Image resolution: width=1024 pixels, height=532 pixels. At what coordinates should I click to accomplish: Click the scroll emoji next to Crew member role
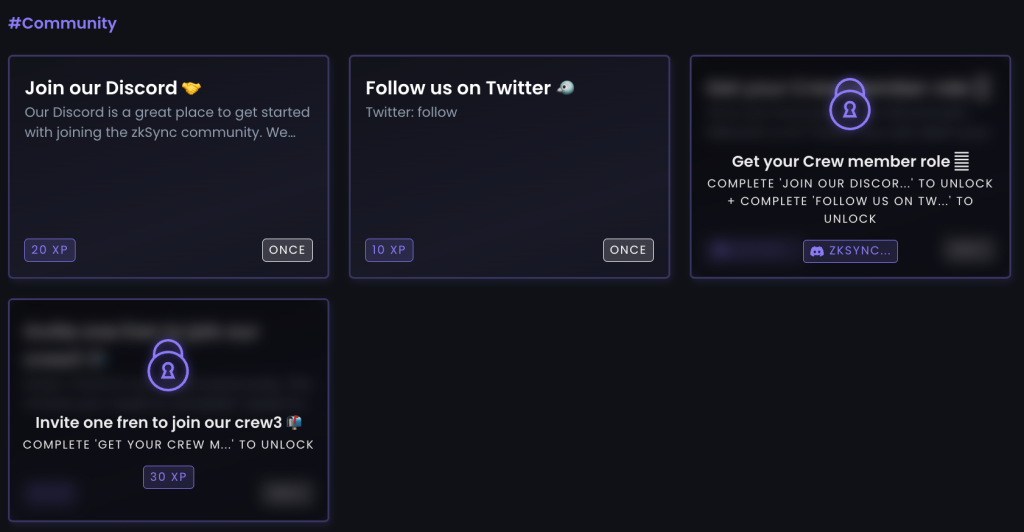click(x=961, y=161)
